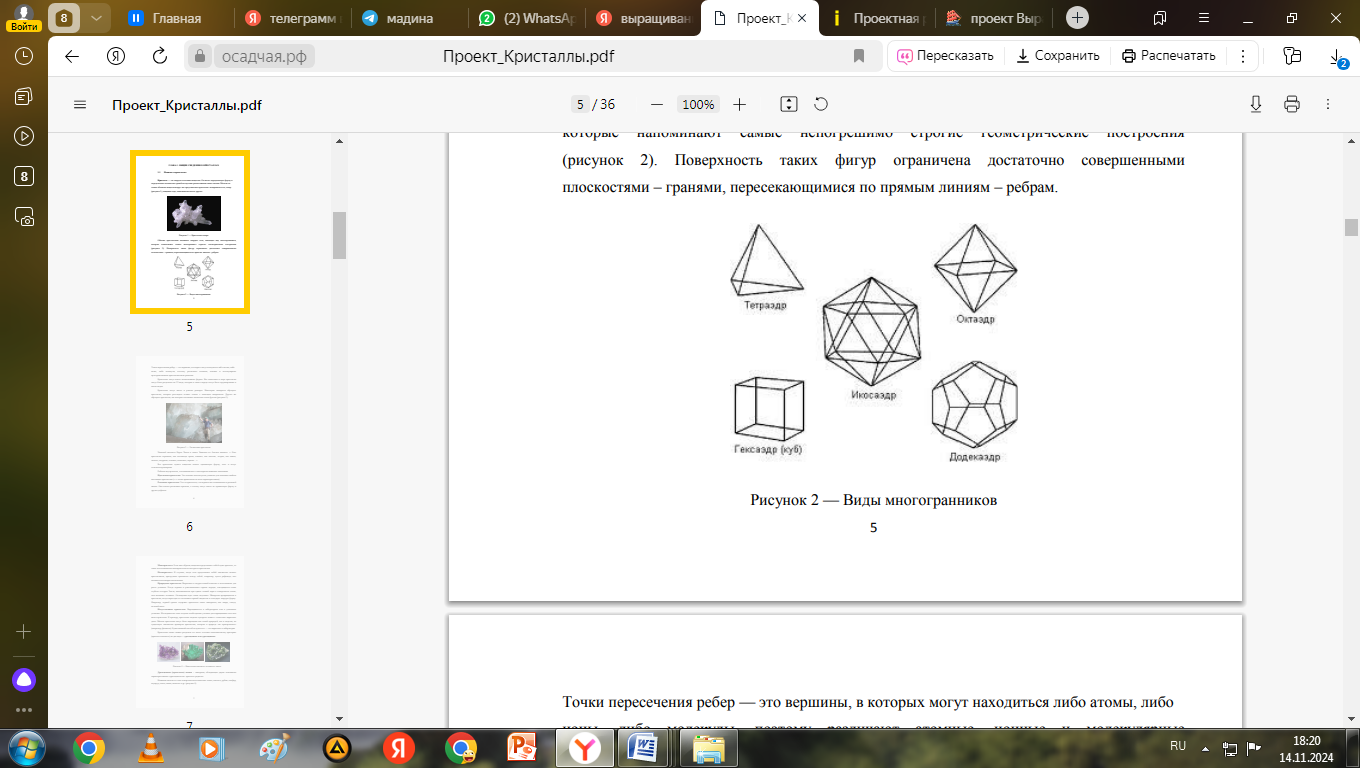Open zoom percentage 100% field
The width and height of the screenshot is (1360, 768).
pos(697,104)
